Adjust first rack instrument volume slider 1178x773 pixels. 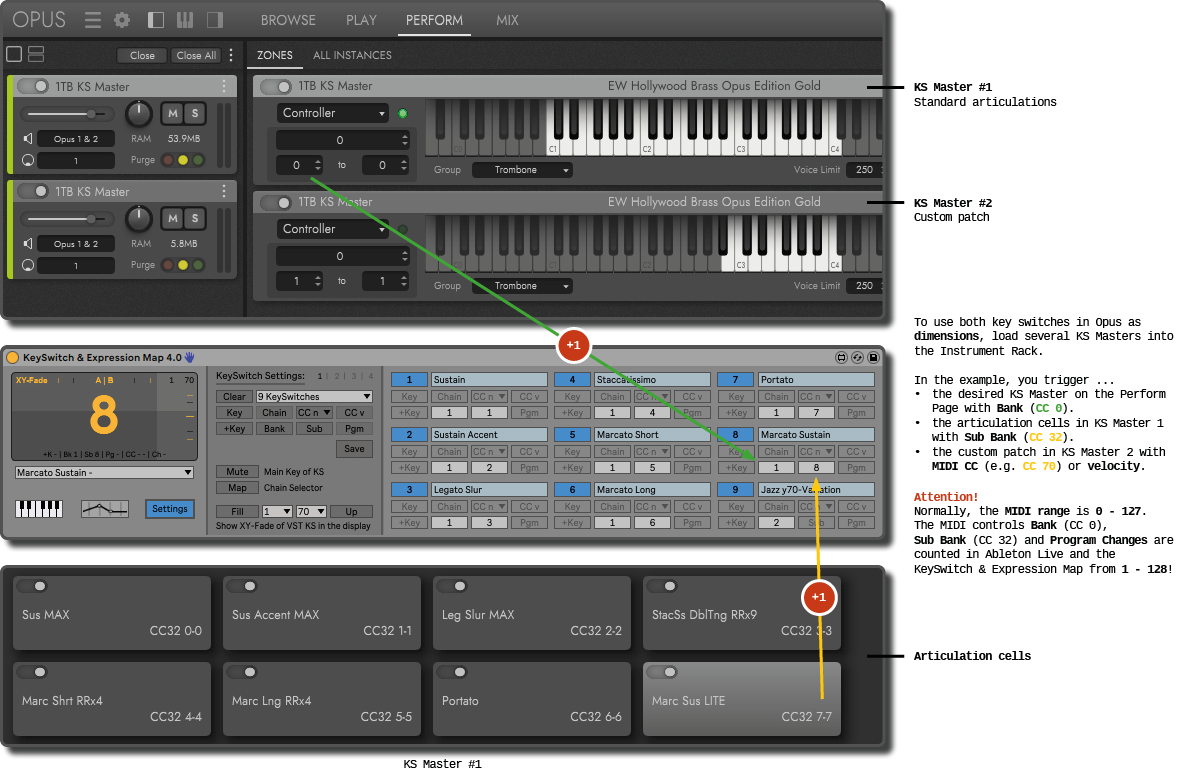pos(66,114)
